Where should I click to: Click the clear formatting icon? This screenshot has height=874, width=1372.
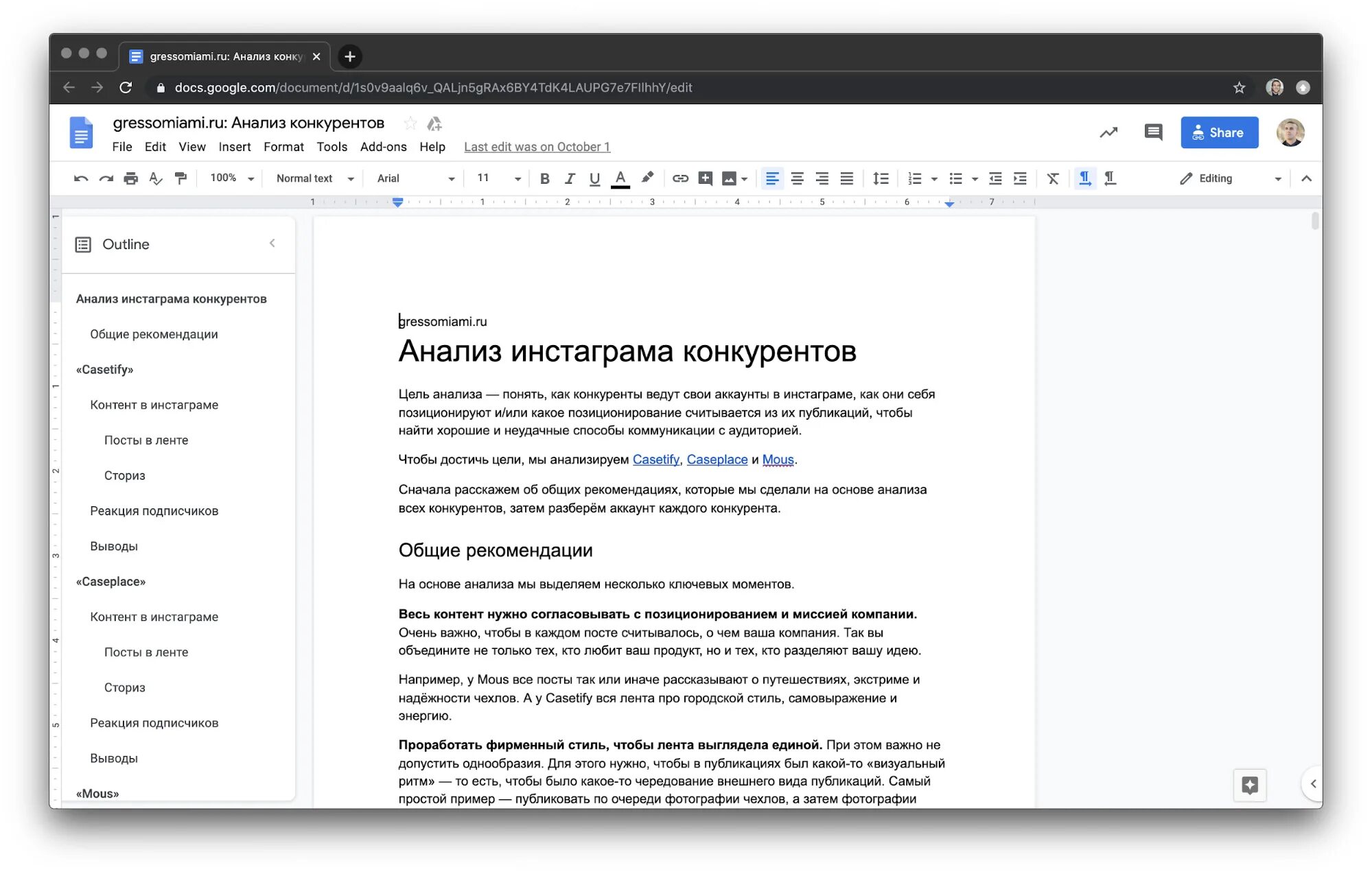(x=1052, y=178)
